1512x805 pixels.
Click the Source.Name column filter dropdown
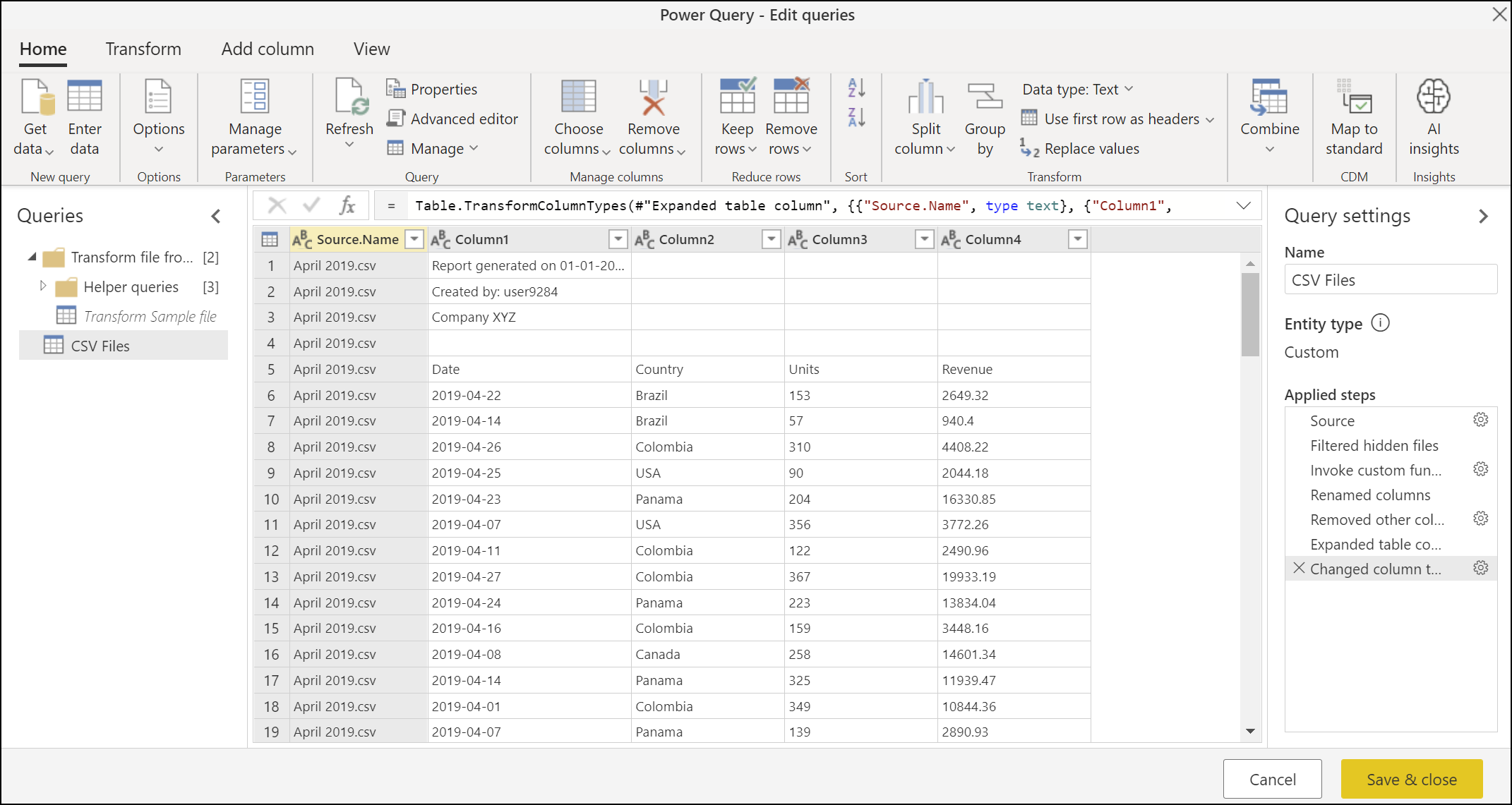[x=414, y=238]
